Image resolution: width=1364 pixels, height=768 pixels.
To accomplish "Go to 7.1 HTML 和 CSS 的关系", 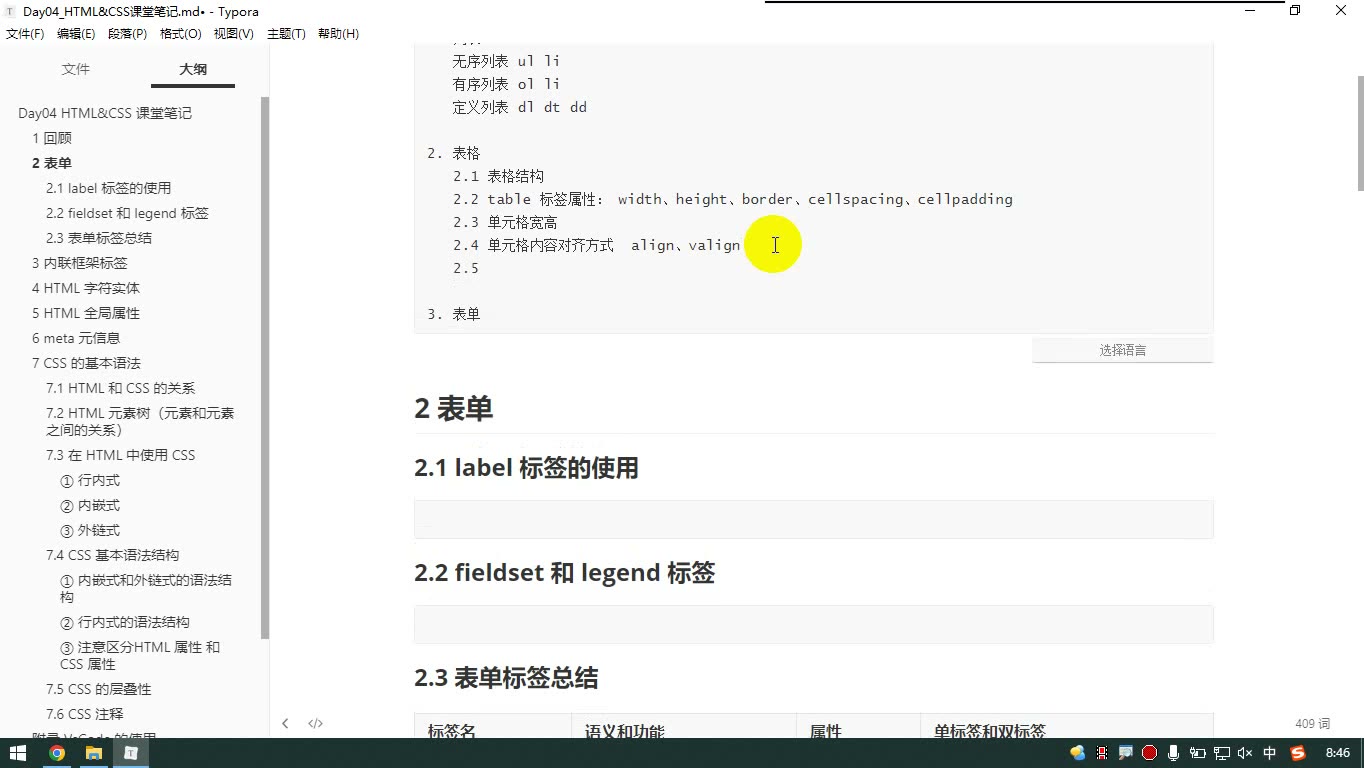I will tap(121, 388).
